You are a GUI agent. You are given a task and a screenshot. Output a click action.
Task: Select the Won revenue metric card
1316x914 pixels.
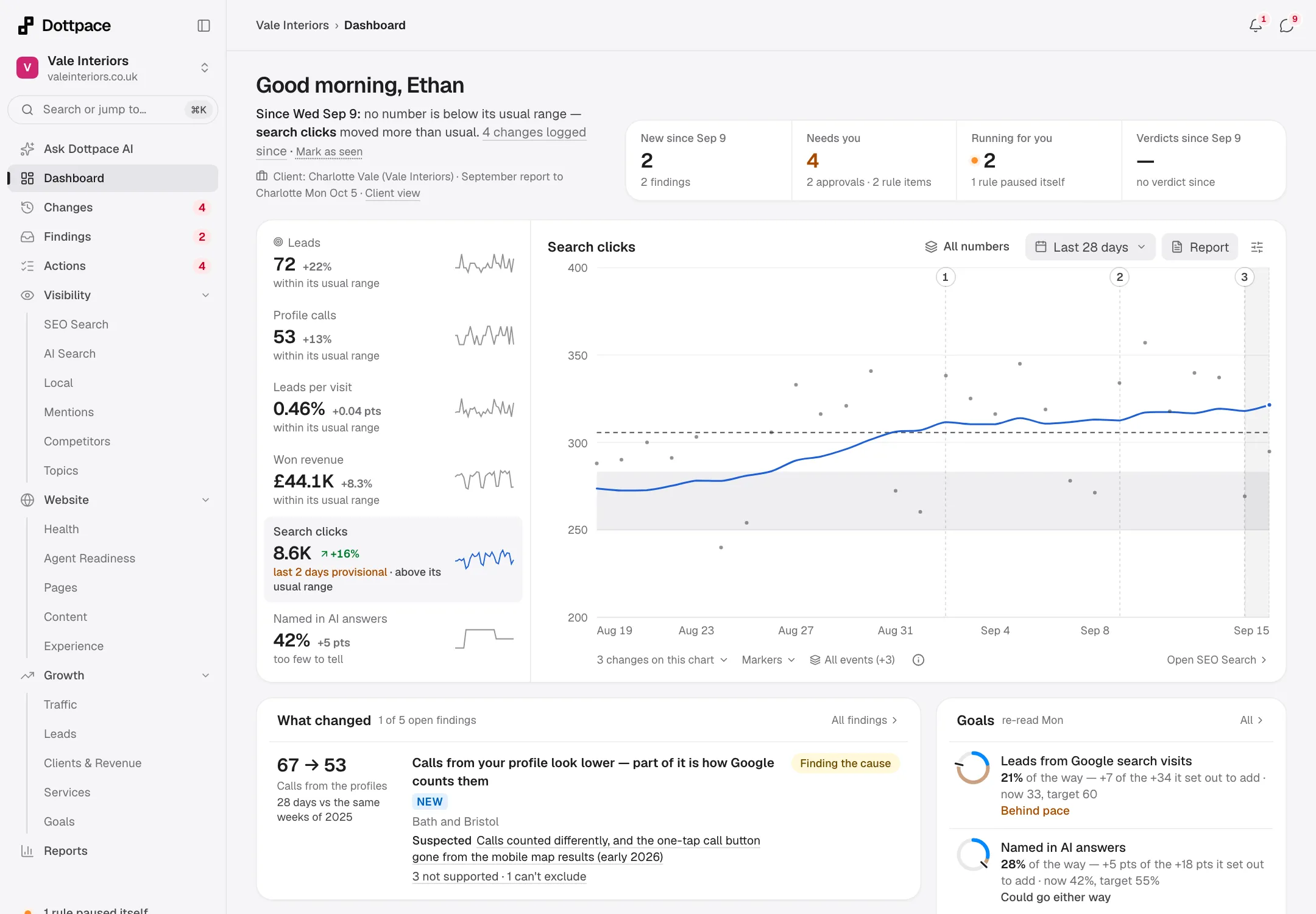[393, 480]
